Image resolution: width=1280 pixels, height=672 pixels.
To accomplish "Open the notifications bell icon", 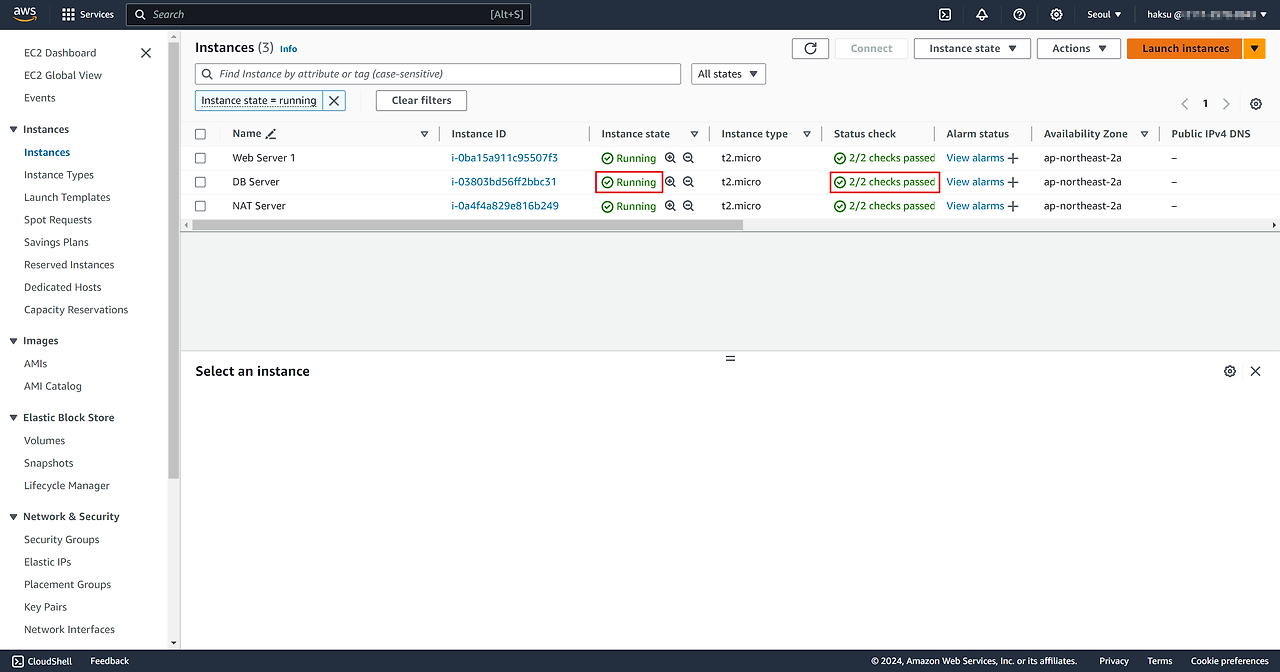I will (982, 14).
